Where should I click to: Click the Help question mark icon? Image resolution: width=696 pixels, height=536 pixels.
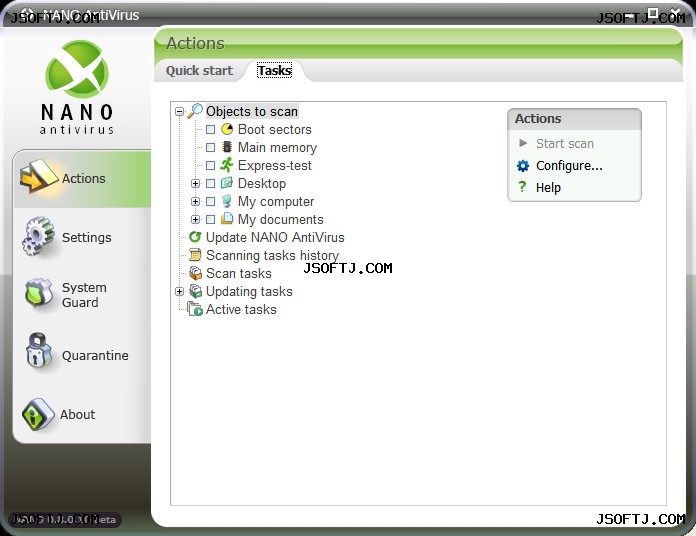522,187
